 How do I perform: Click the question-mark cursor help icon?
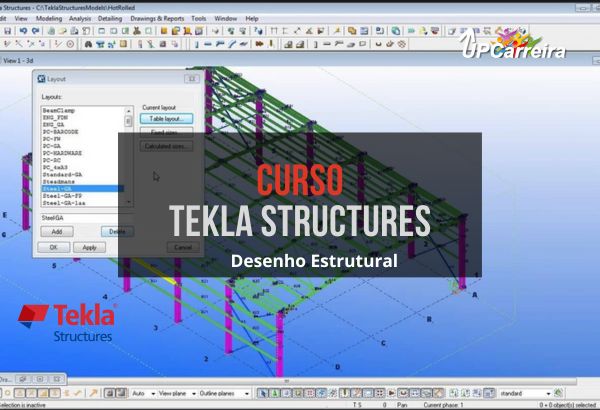coord(259,31)
